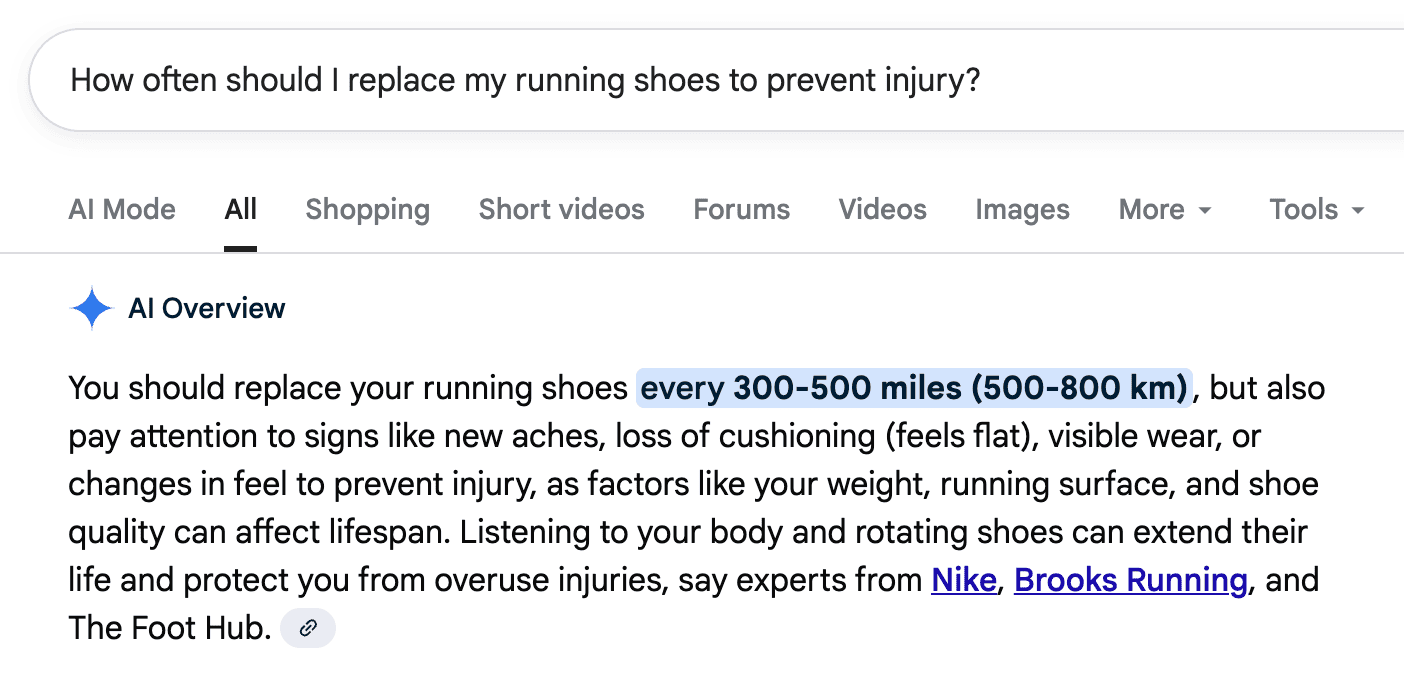Open the Shopping tab
The width and height of the screenshot is (1404, 682).
367,210
